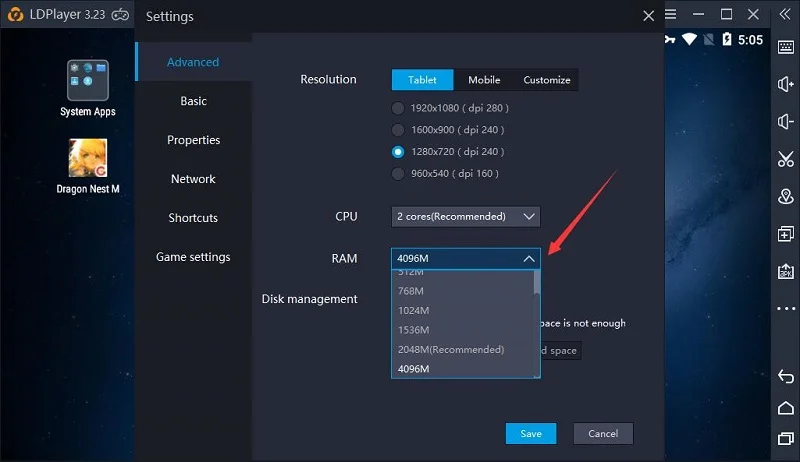Image resolution: width=800 pixels, height=462 pixels.
Task: Open the Network settings tab
Action: tap(193, 179)
